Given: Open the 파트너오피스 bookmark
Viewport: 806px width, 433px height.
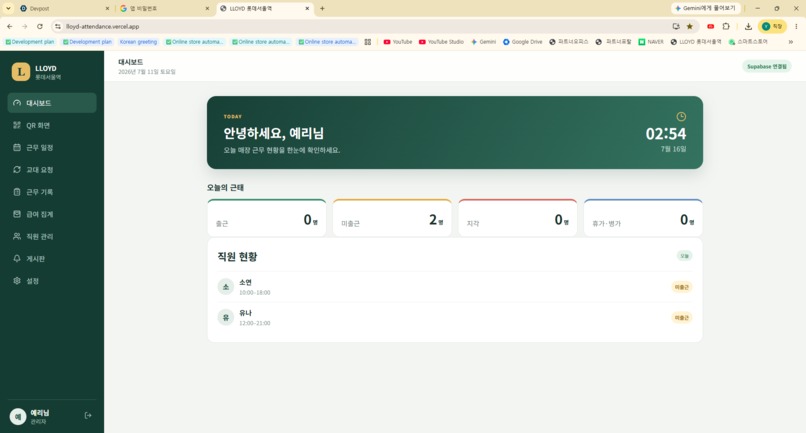Looking at the screenshot, I should point(569,42).
